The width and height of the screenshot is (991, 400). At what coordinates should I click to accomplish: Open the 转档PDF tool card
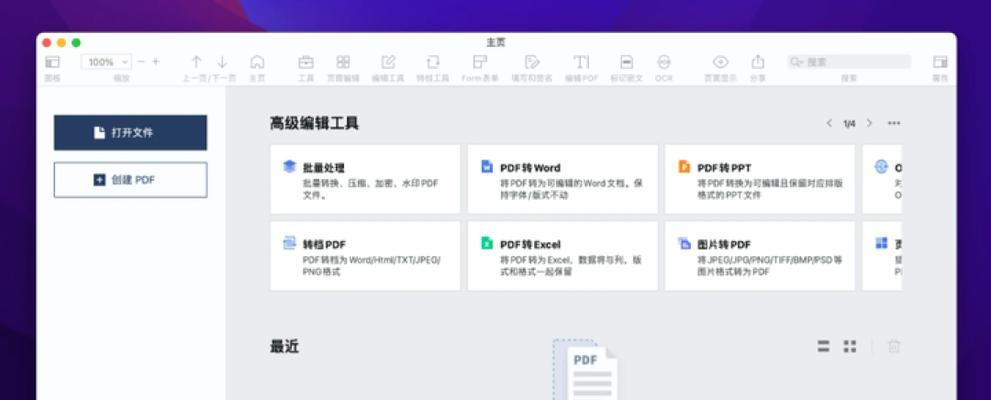365,256
